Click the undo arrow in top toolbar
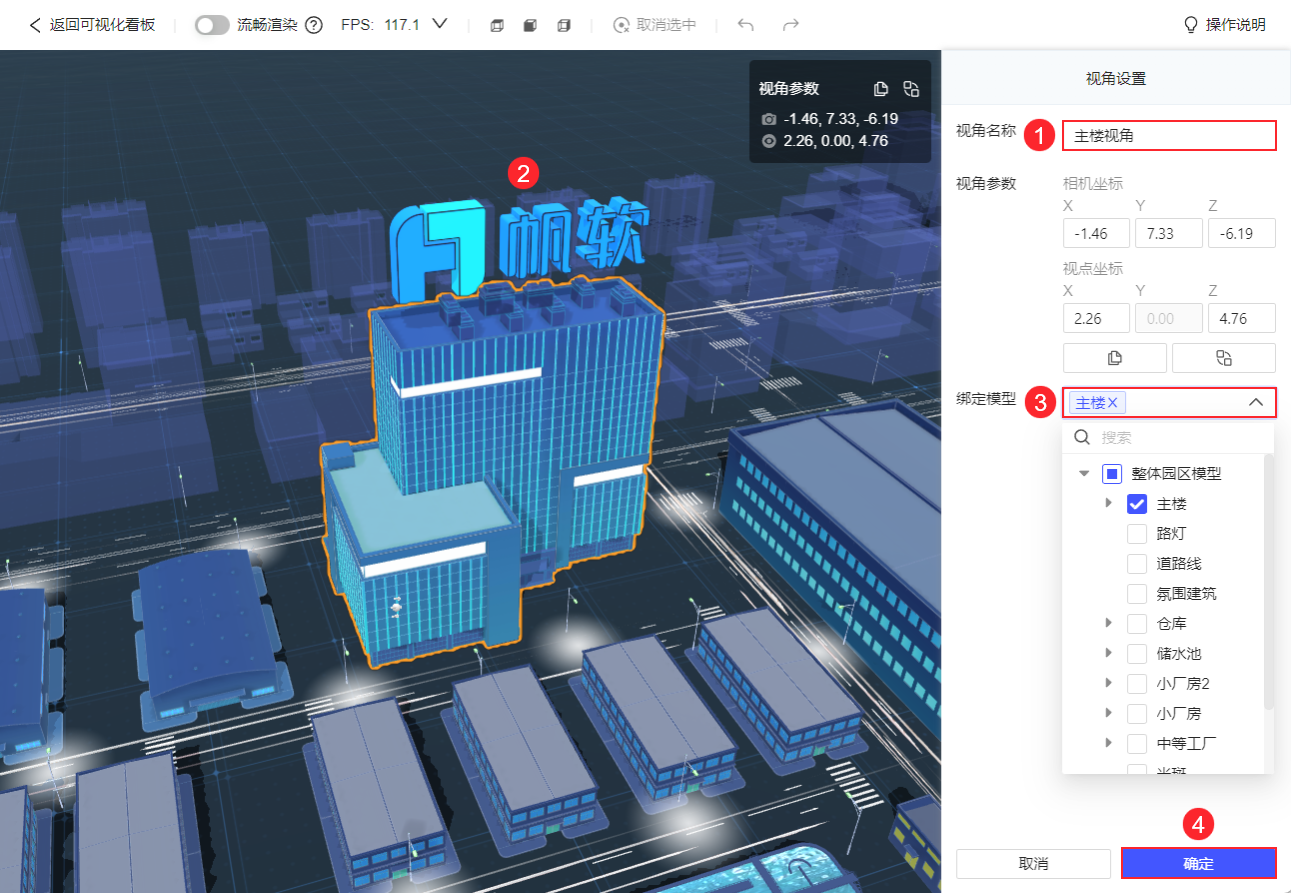 pyautogui.click(x=745, y=25)
